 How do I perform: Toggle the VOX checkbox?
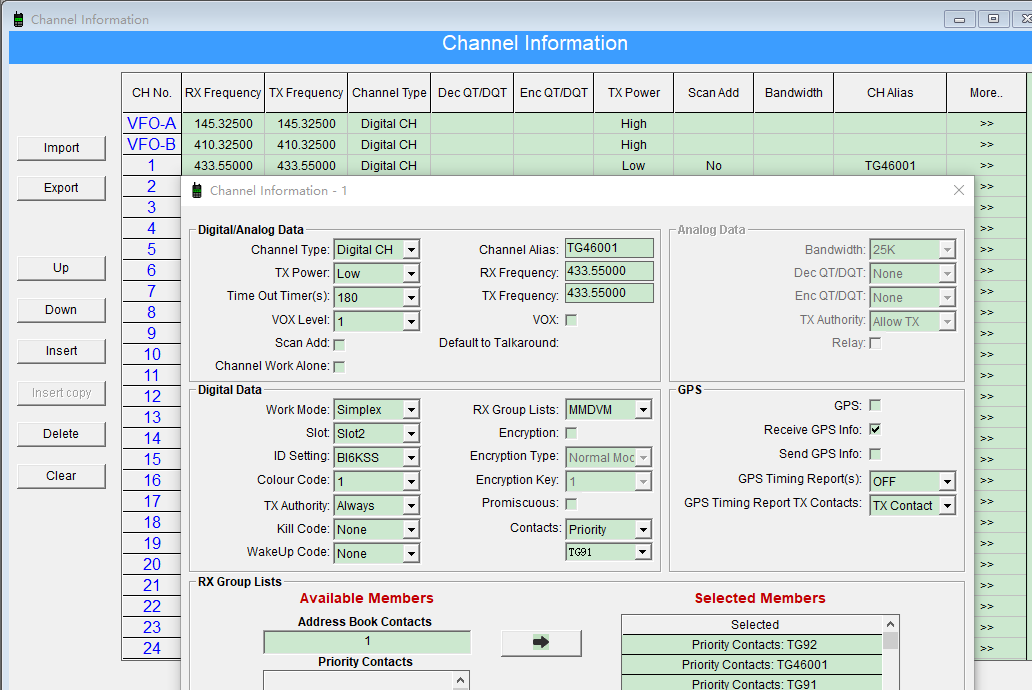pyautogui.click(x=571, y=320)
